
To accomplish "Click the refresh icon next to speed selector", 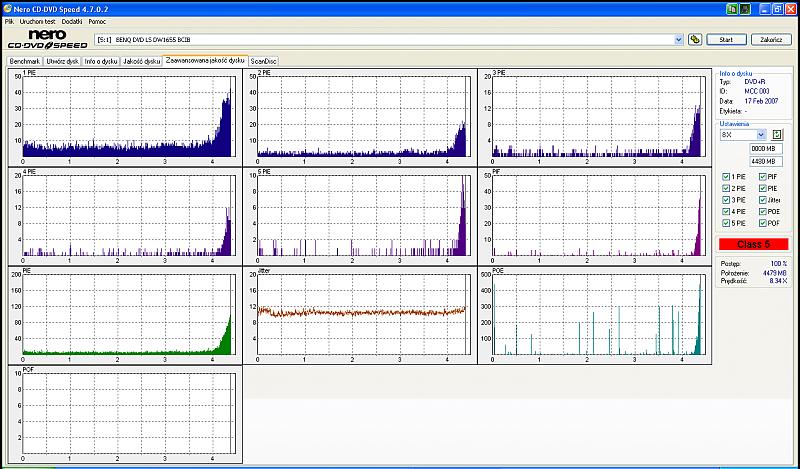I will point(776,134).
